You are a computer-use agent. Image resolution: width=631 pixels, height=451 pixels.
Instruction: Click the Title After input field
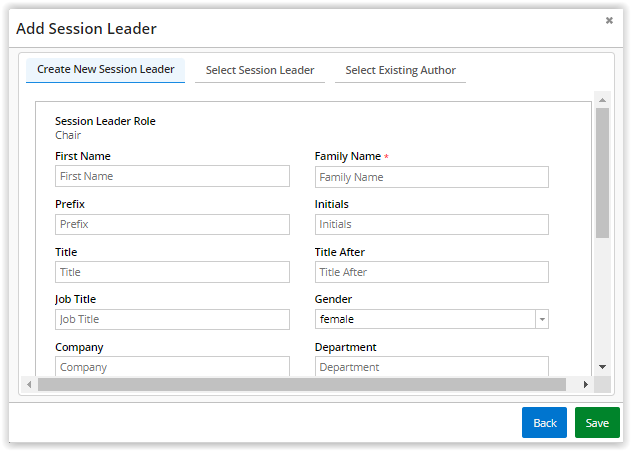tap(431, 272)
